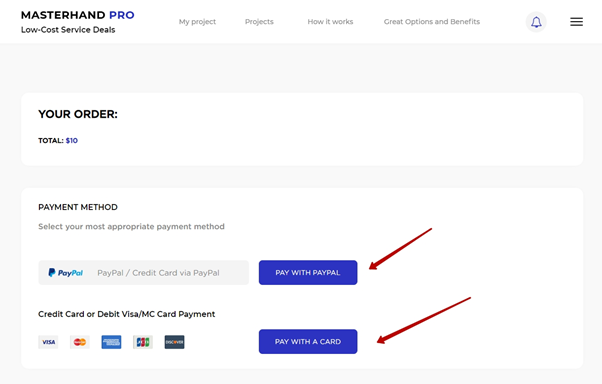
Task: Select the American Express card icon
Action: [111, 342]
